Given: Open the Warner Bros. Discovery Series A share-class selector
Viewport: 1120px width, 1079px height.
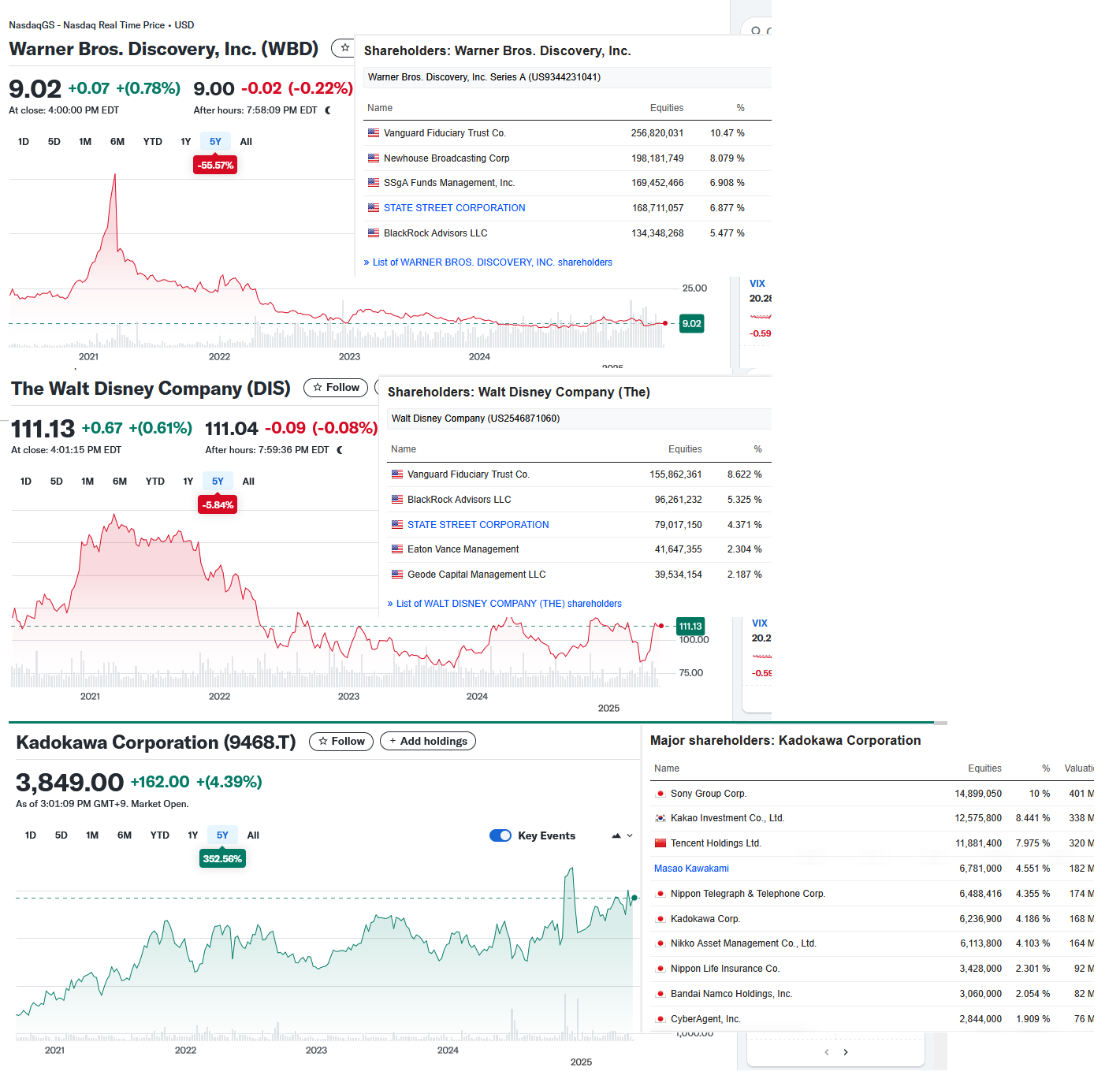Looking at the screenshot, I should (567, 77).
